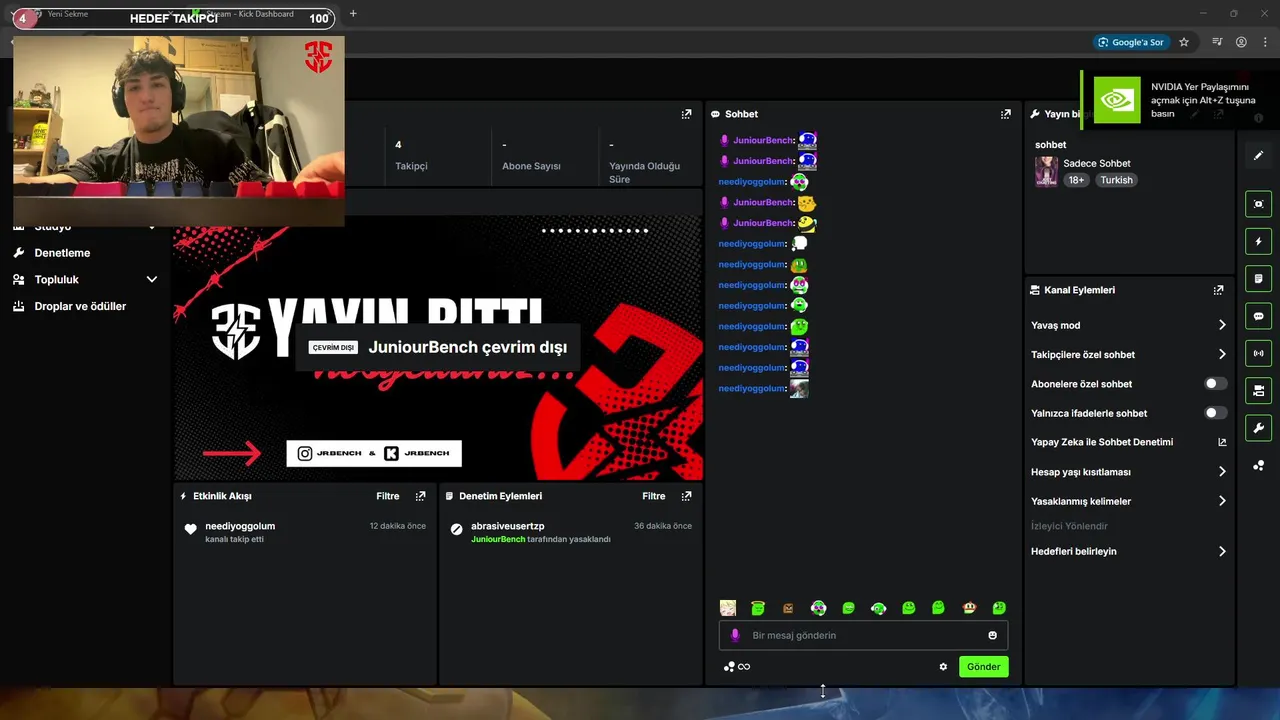The image size is (1280, 720).
Task: Click the pencil edit icon in right sidebar
Action: (x=1258, y=156)
